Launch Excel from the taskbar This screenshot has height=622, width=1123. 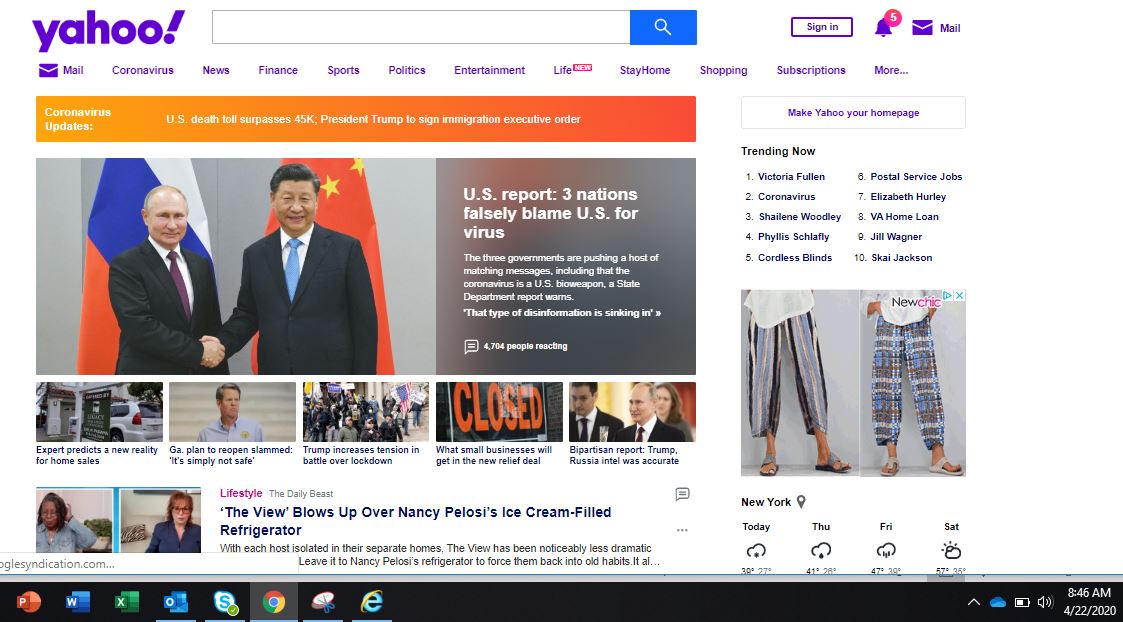[x=126, y=602]
